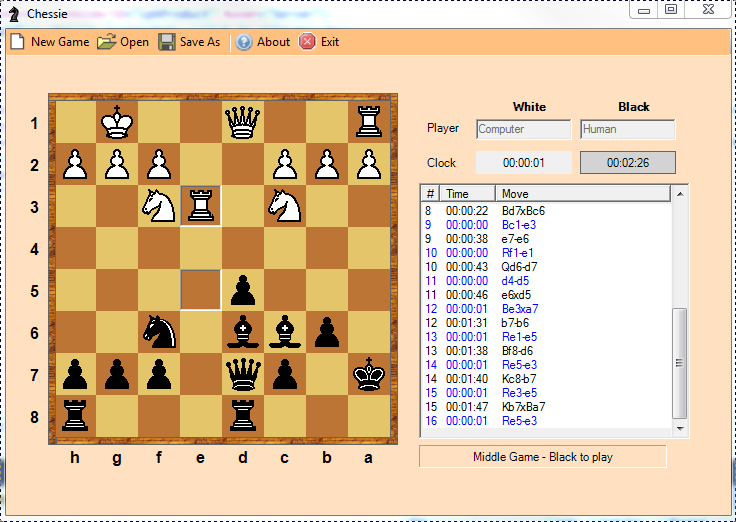Pick the black pawn on d5
The width and height of the screenshot is (736, 522).
click(243, 290)
